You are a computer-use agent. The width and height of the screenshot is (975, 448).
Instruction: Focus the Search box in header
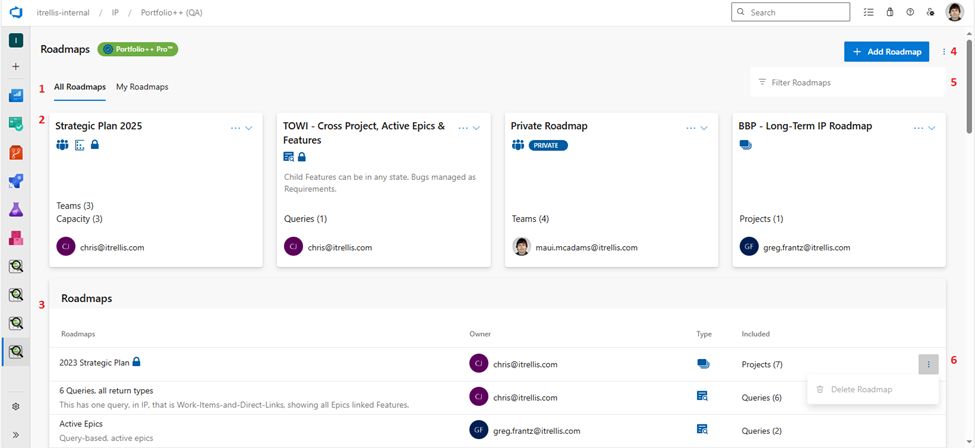(x=790, y=12)
